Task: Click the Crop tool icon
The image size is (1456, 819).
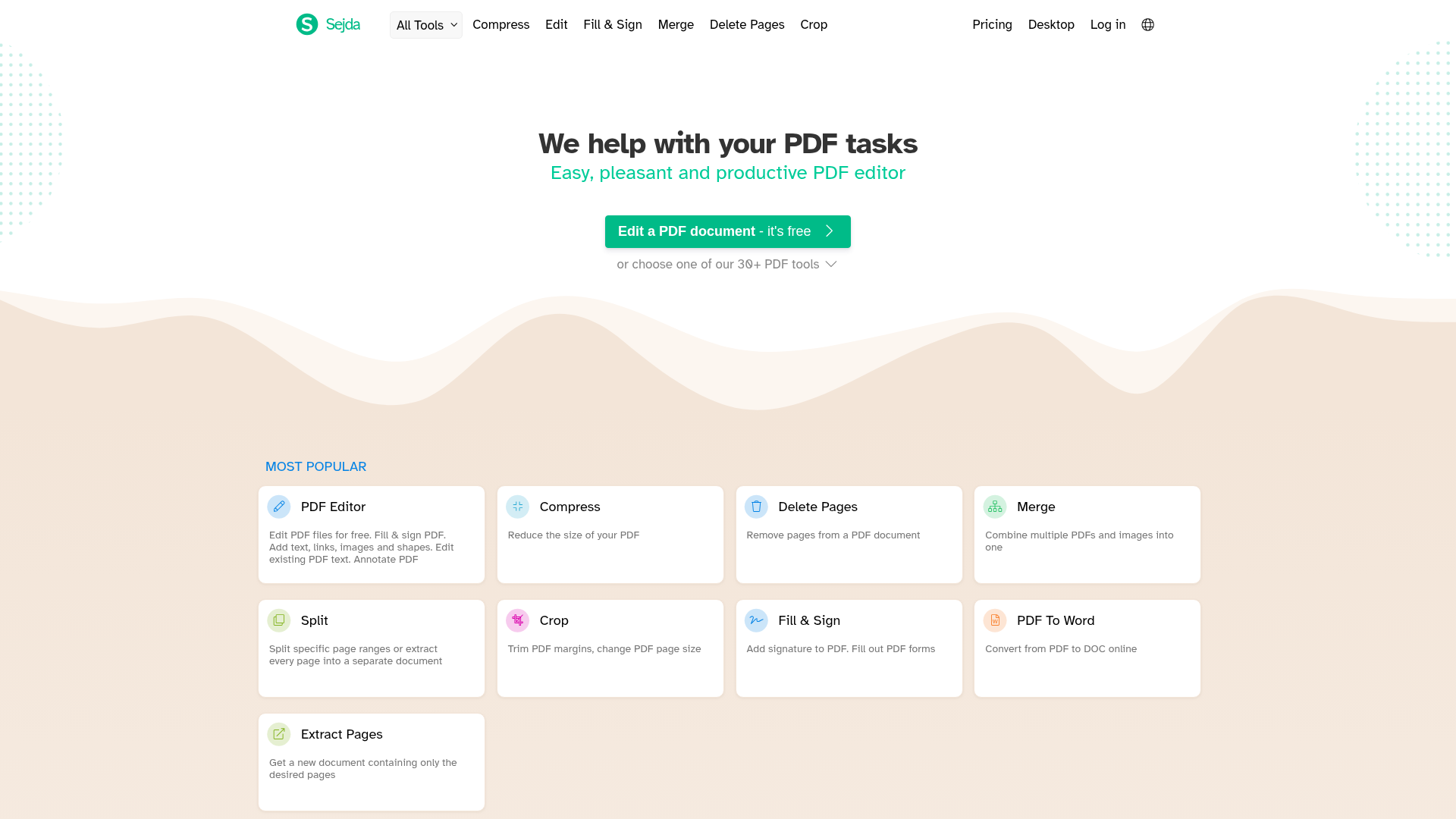Action: click(x=517, y=620)
